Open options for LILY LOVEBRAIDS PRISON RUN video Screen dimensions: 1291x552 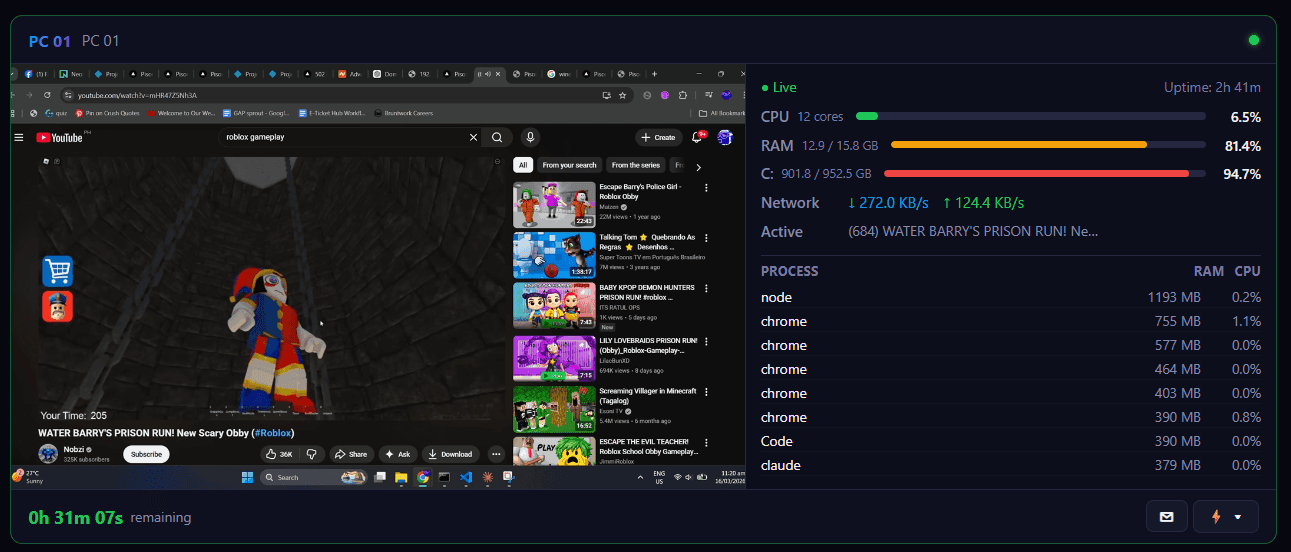[706, 340]
